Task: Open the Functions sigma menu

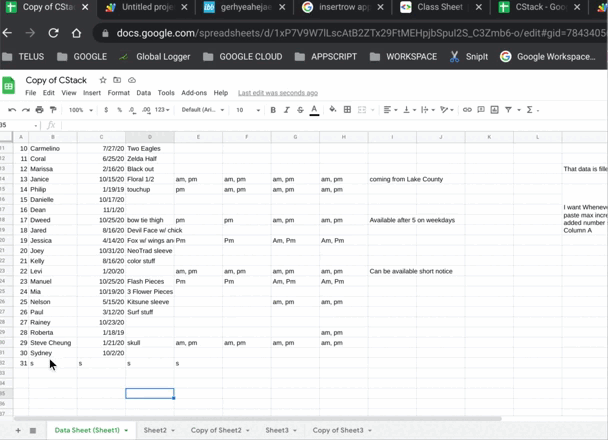Action: point(532,110)
